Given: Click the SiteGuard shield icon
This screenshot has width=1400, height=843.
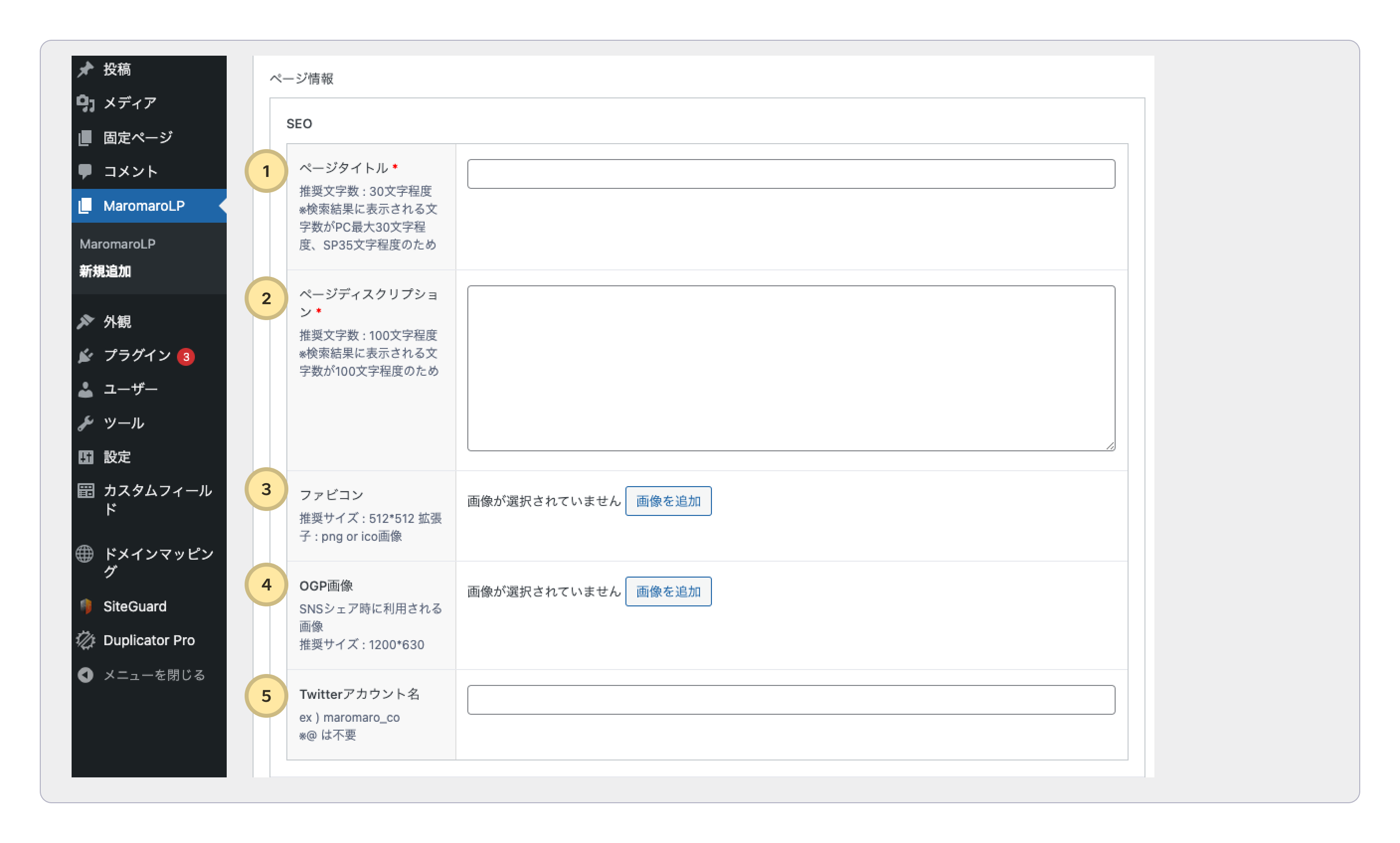Looking at the screenshot, I should click(86, 606).
